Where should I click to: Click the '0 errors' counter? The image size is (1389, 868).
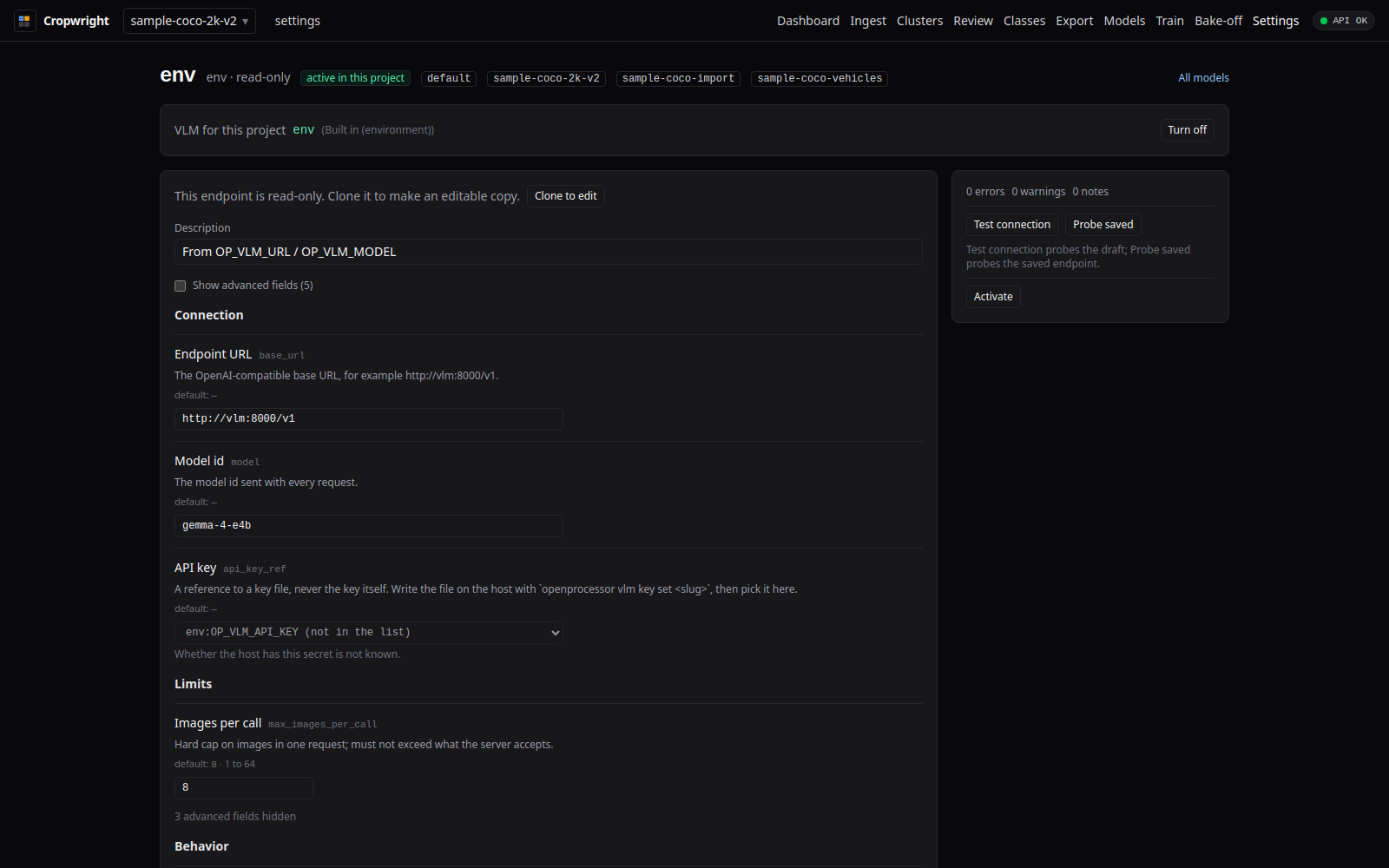(x=985, y=192)
